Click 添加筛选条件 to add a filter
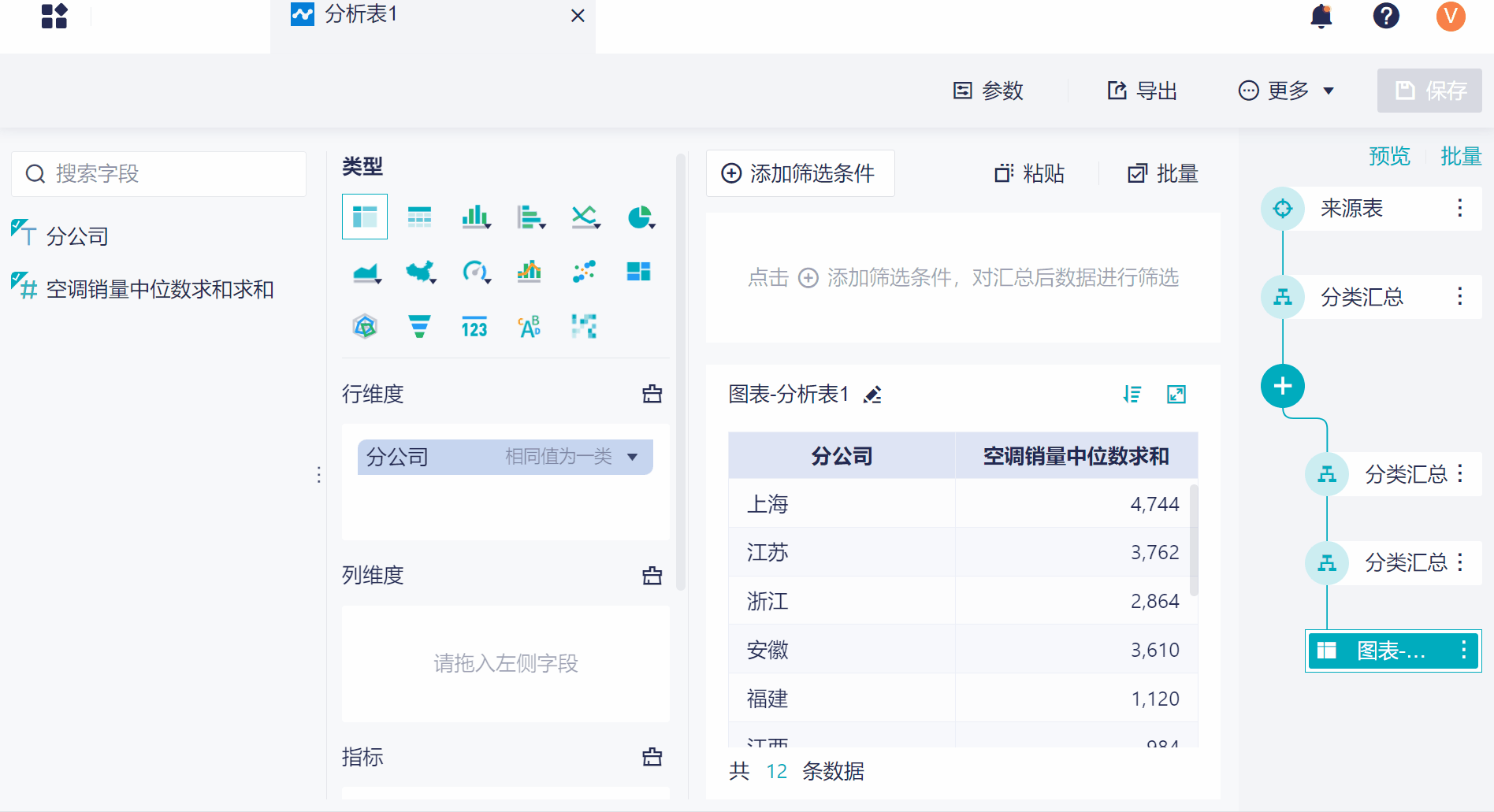 point(799,173)
